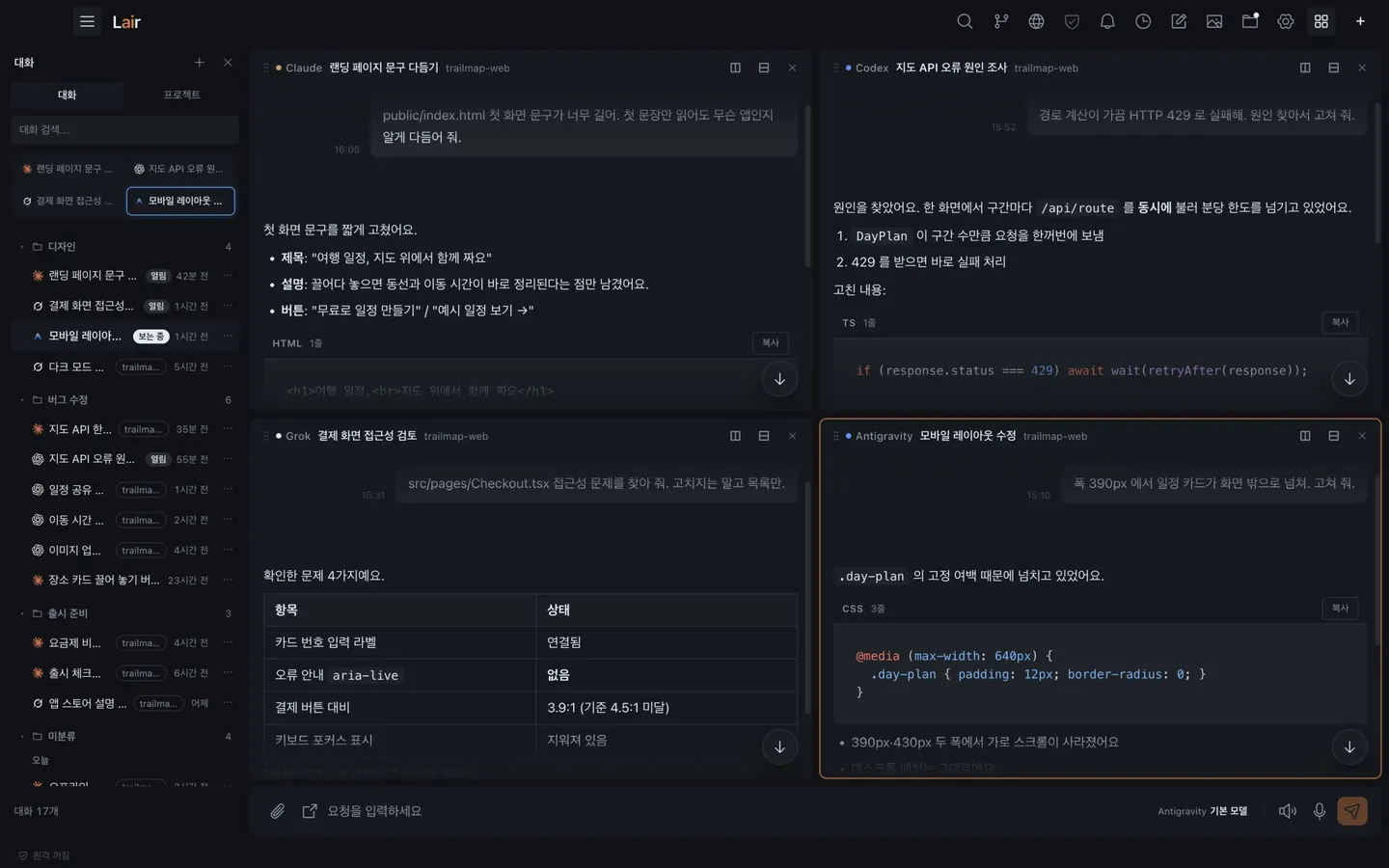Select the 모바일 레이아웃 open conversation chip
The height and width of the screenshot is (868, 1389).
click(x=180, y=201)
